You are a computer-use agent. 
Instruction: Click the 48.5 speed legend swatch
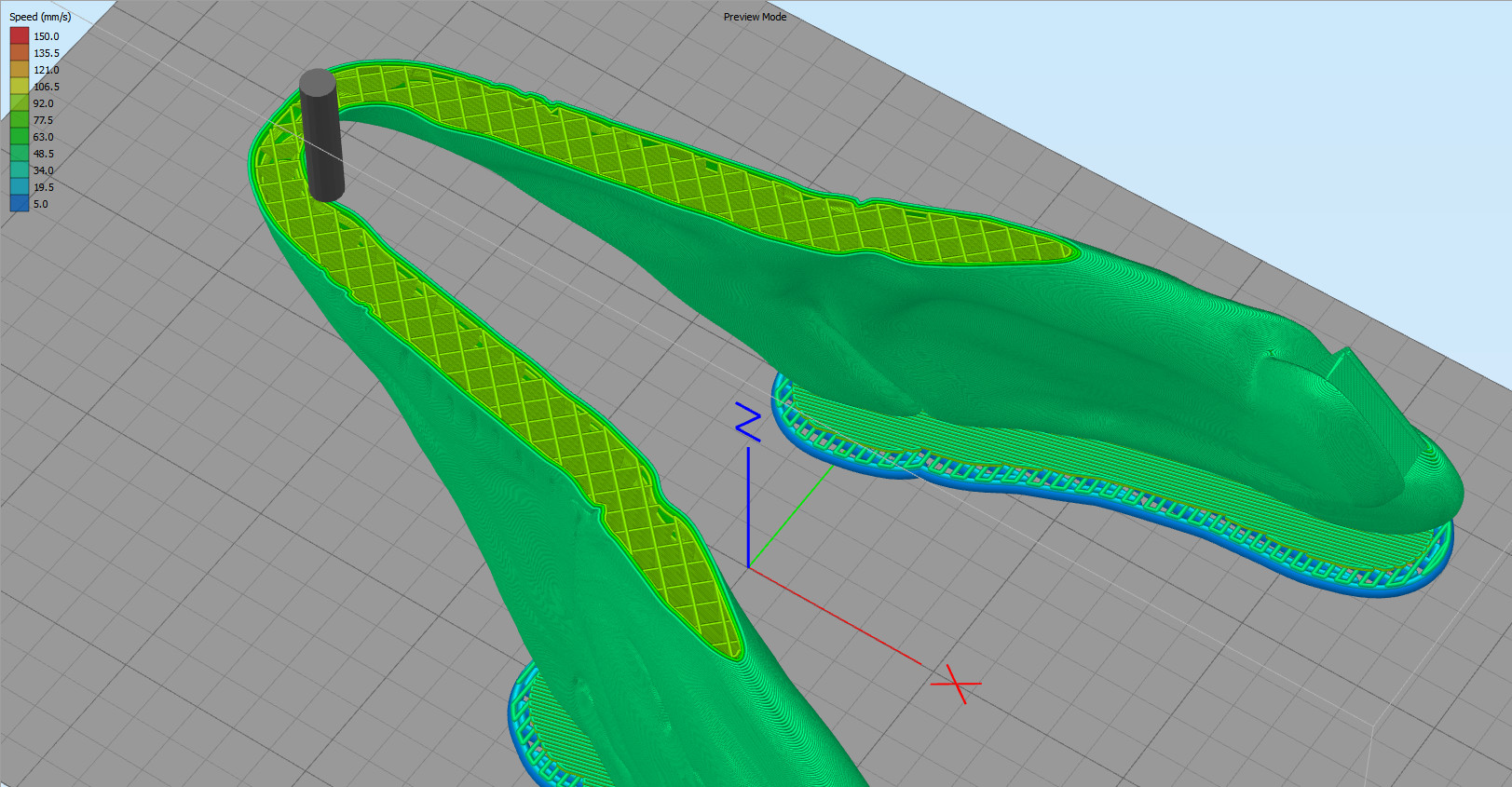20,154
